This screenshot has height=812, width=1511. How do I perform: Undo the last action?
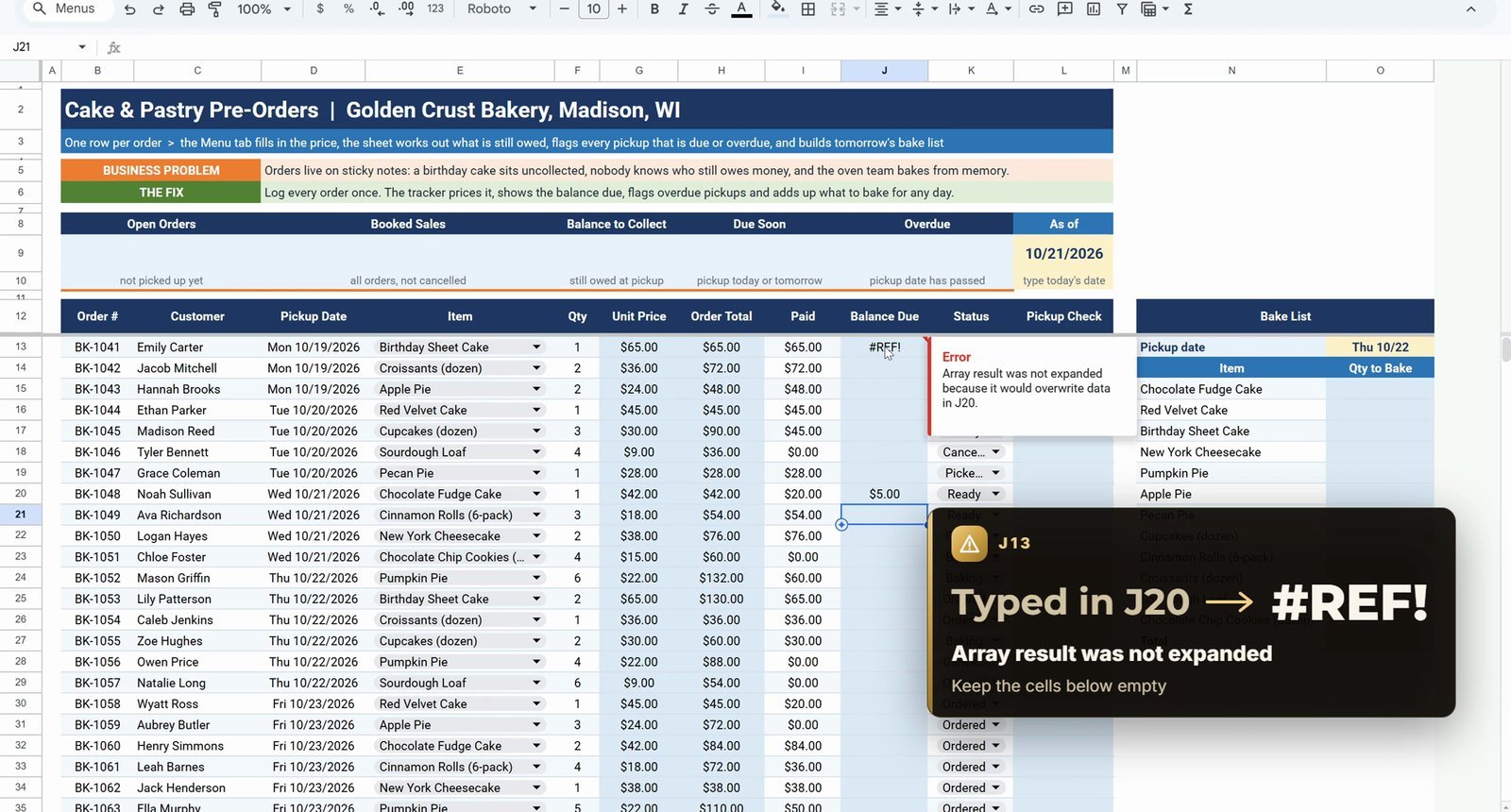coord(130,9)
